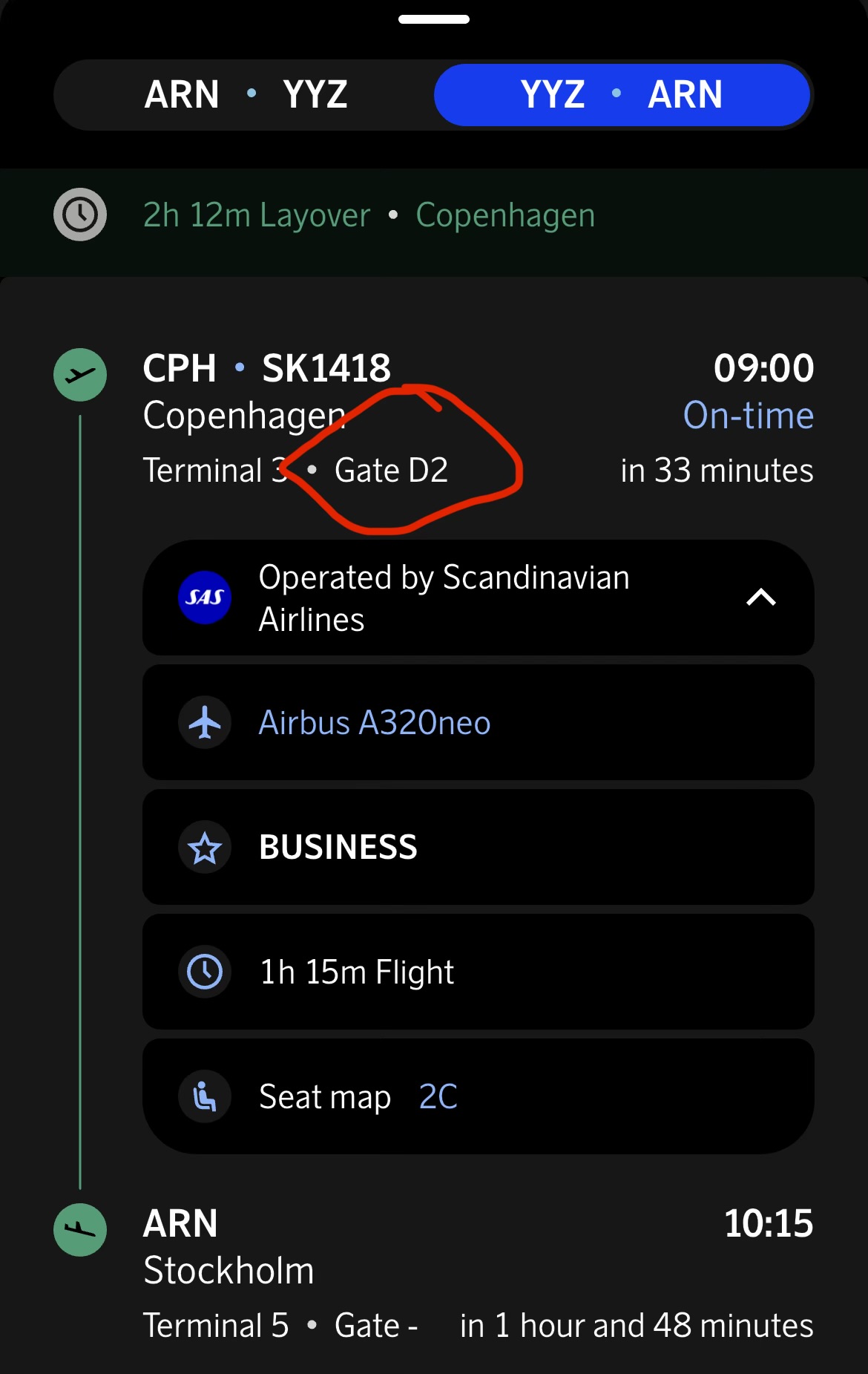Image resolution: width=868 pixels, height=1374 pixels.
Task: Switch to the ARN • YYZ trip tab
Action: [246, 95]
